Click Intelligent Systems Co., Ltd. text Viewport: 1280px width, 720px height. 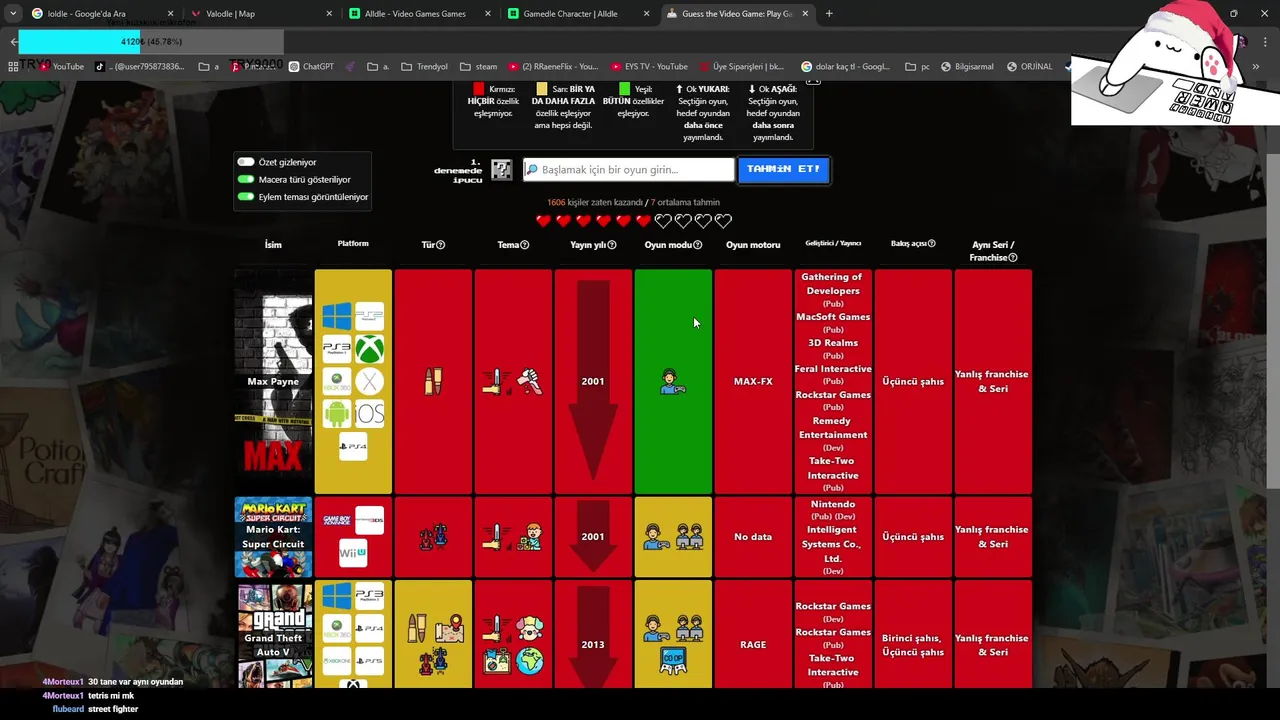click(833, 544)
